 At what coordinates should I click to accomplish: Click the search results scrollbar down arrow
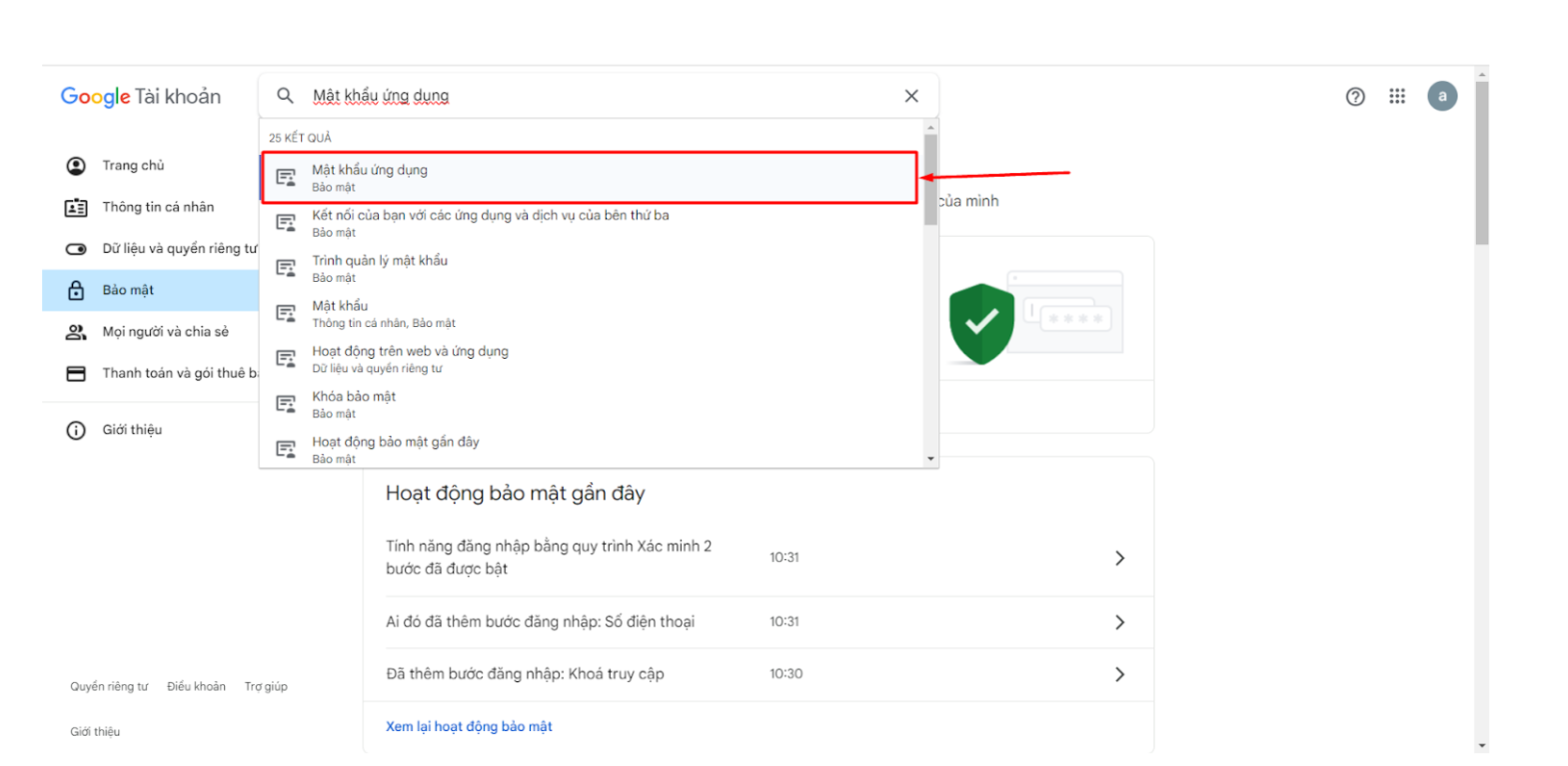click(x=930, y=459)
